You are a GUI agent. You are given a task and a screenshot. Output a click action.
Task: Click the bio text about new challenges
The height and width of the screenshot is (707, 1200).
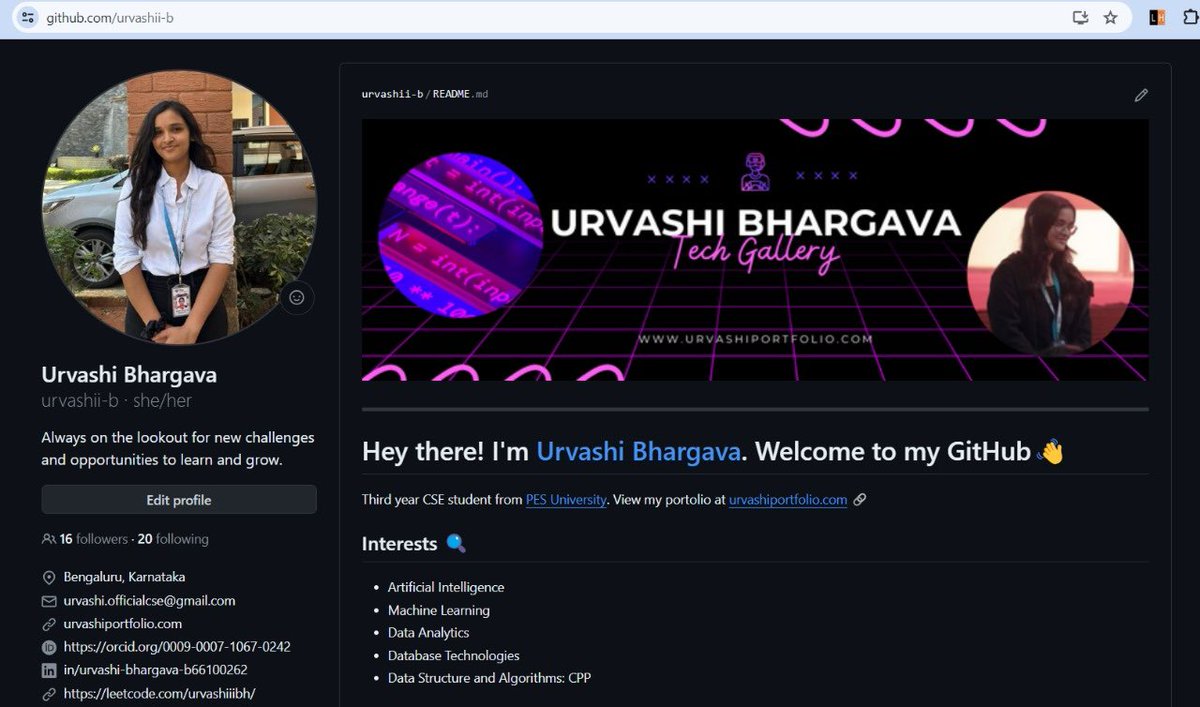coord(178,449)
